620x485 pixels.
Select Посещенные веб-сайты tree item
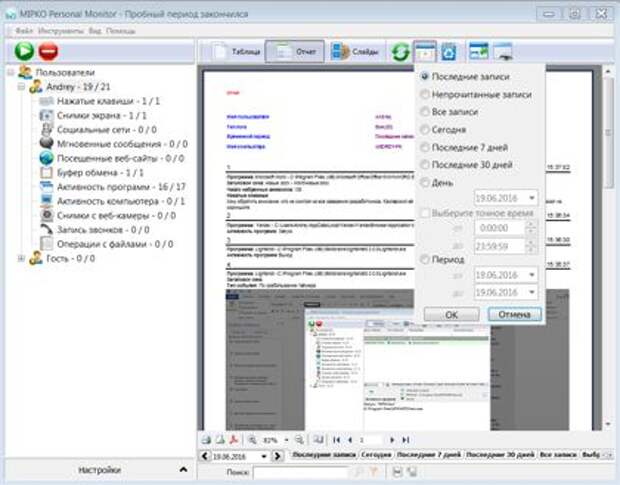112,159
